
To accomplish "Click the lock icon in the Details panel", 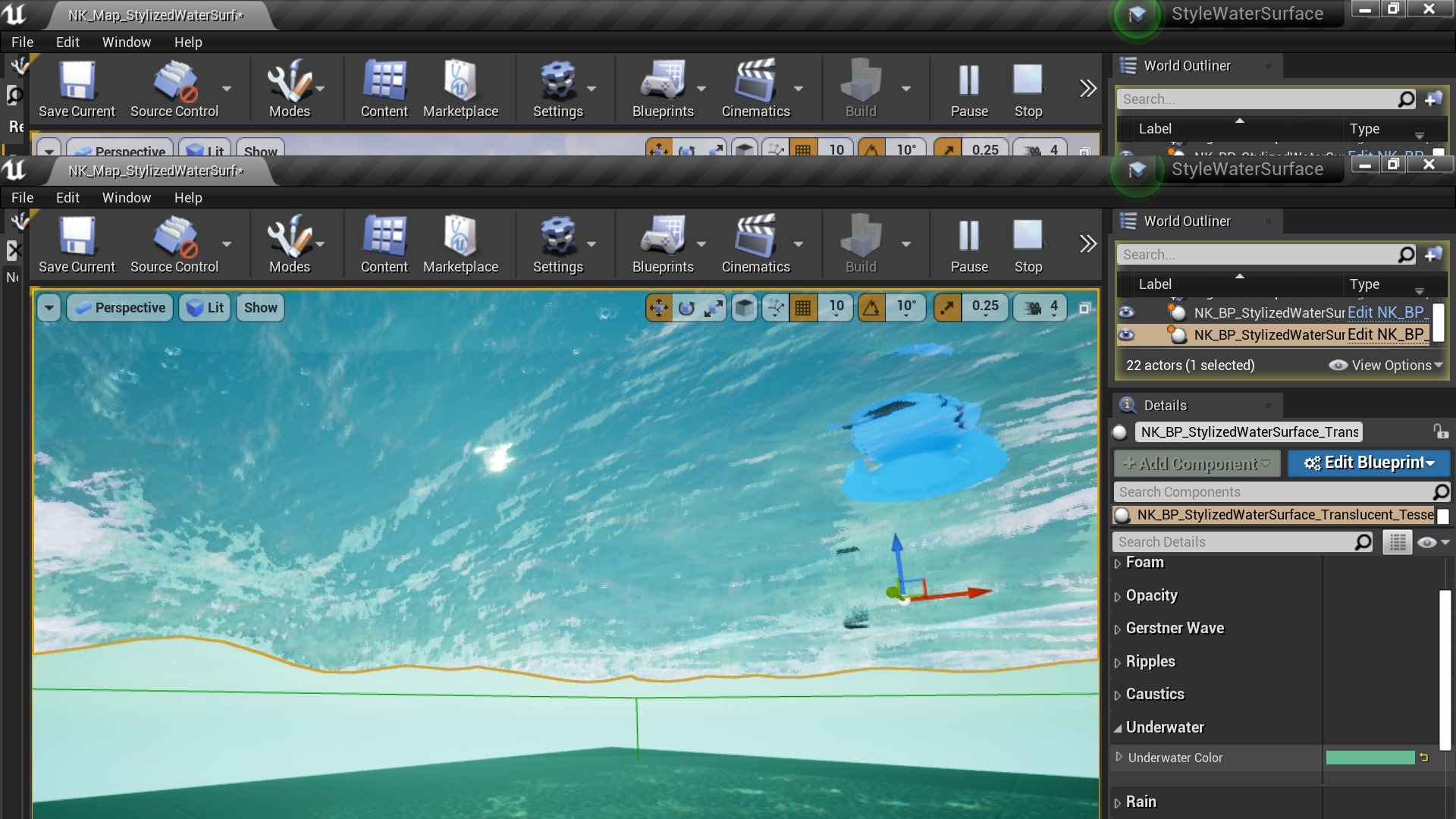I will (1441, 431).
